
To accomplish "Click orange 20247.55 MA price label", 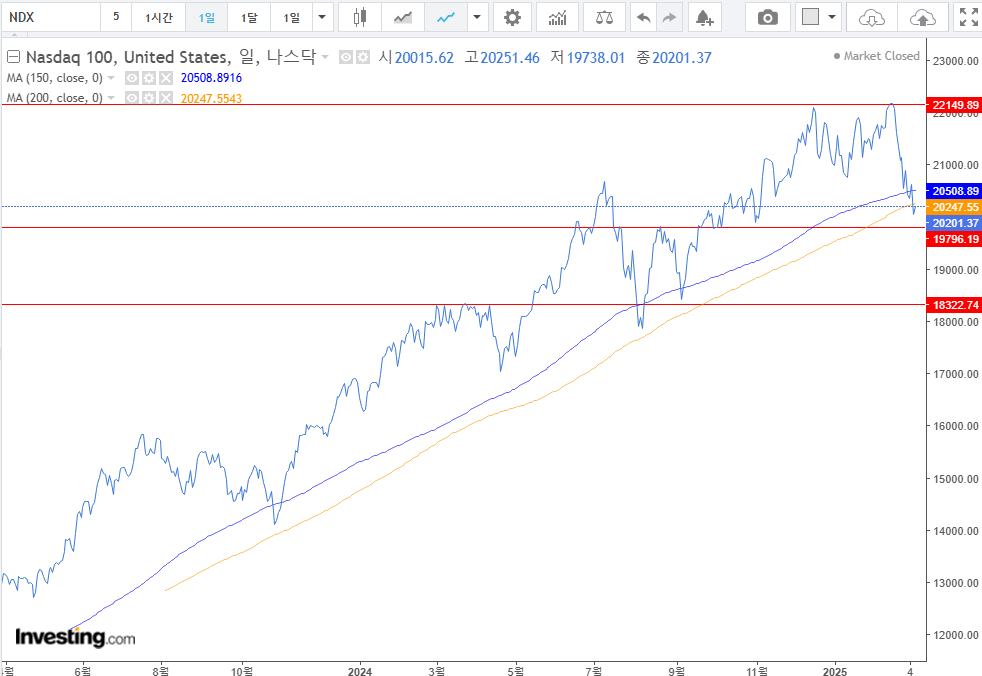I will click(x=954, y=207).
